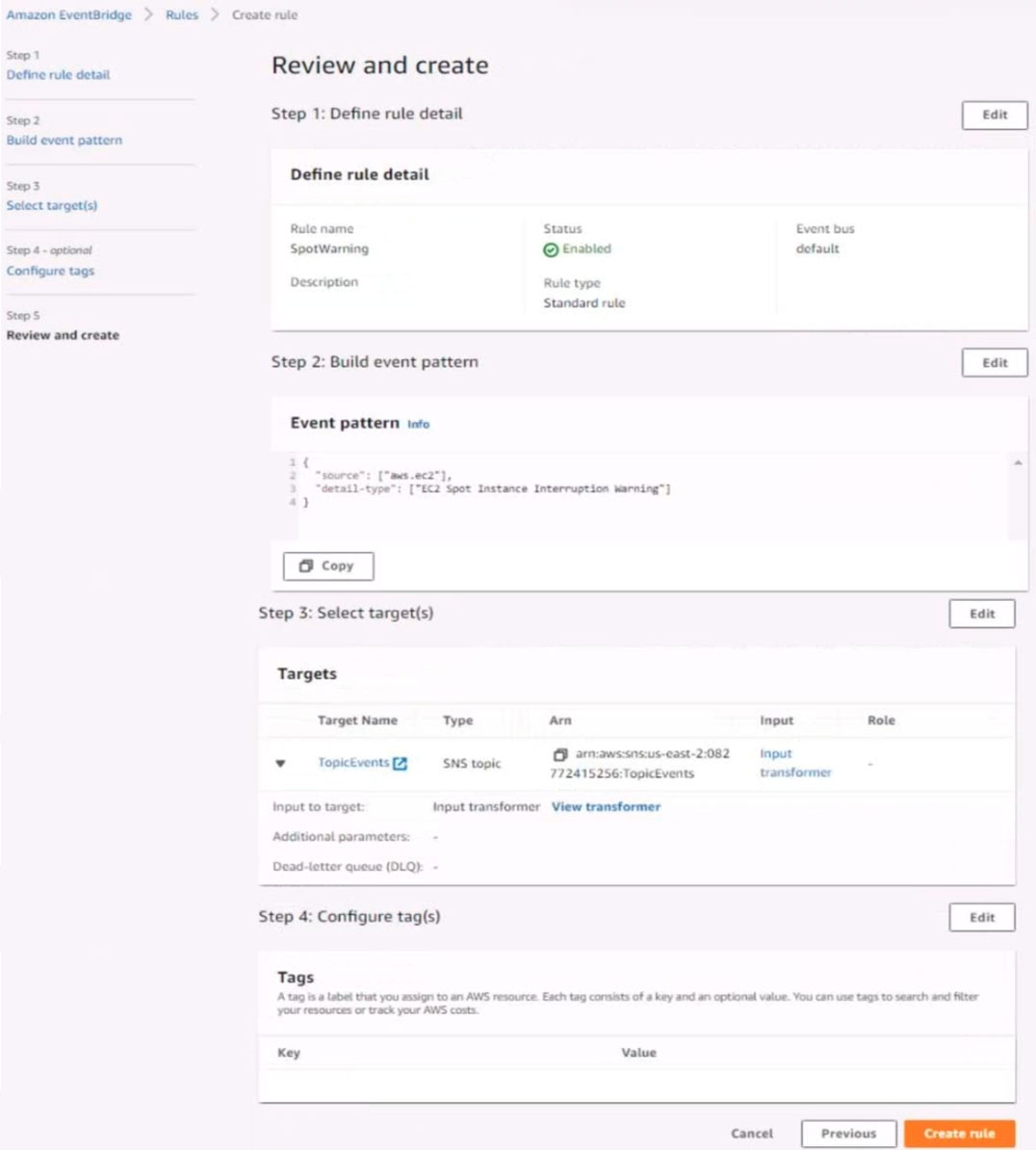Screen dimensions: 1036x1150
Task: Copy the event pattern JSON
Action: 327,566
